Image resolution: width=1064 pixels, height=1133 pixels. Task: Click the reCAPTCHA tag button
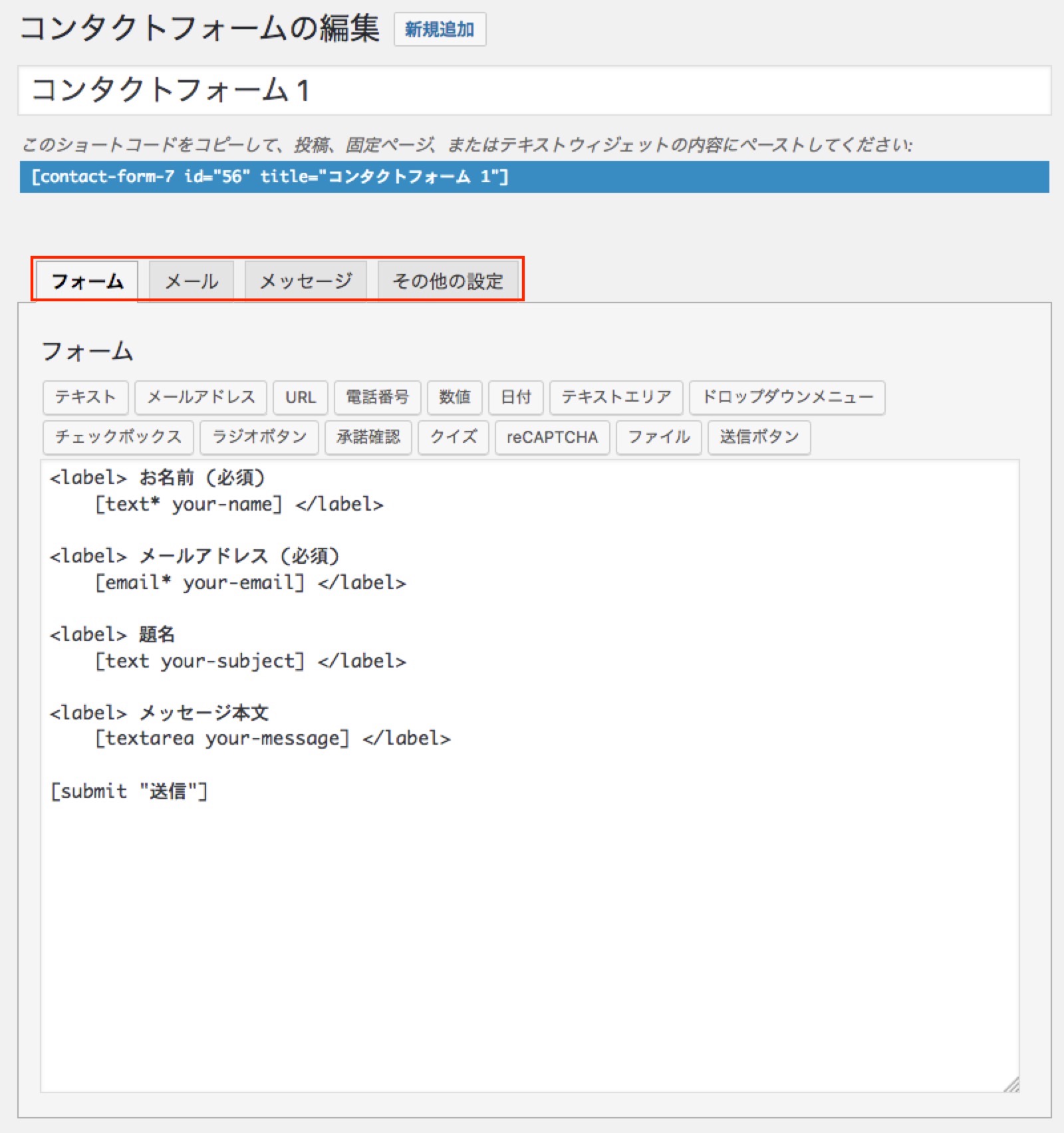553,438
